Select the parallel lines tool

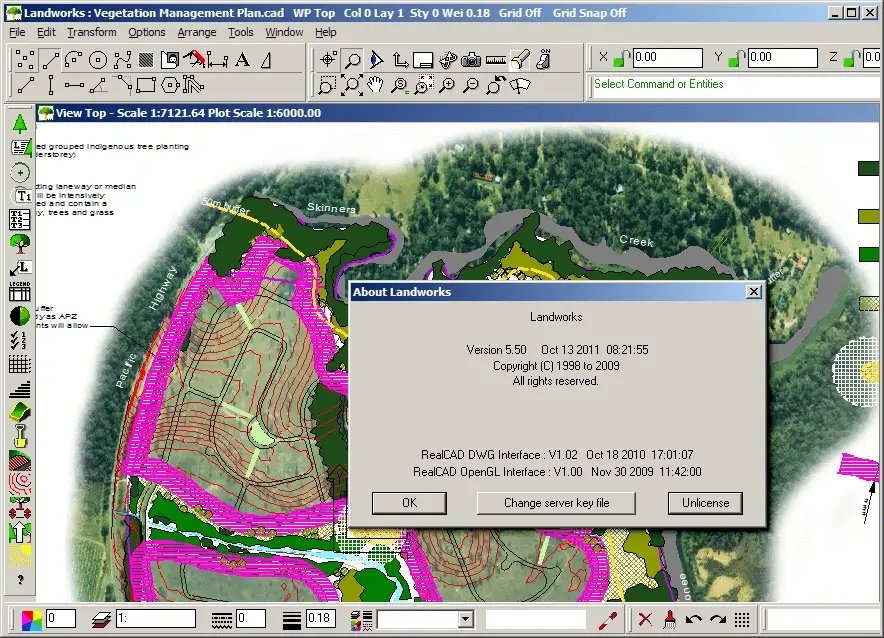(193, 85)
